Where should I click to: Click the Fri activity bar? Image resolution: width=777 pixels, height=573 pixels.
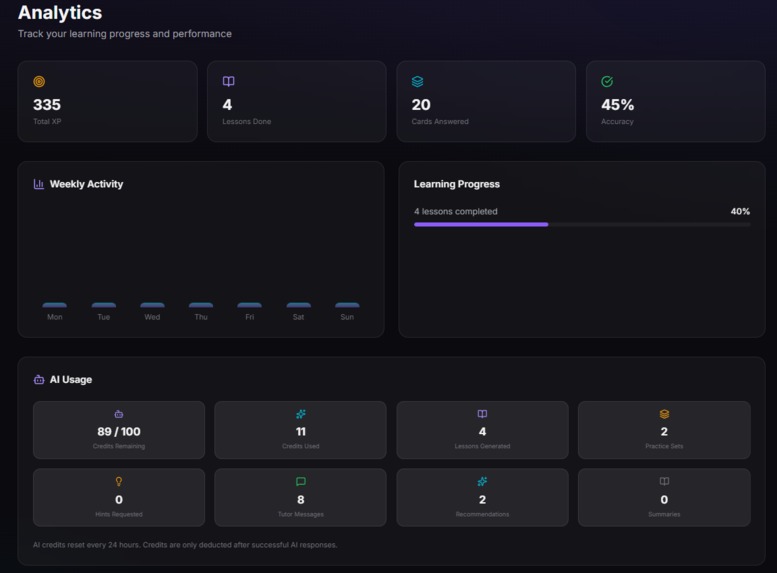tap(250, 305)
